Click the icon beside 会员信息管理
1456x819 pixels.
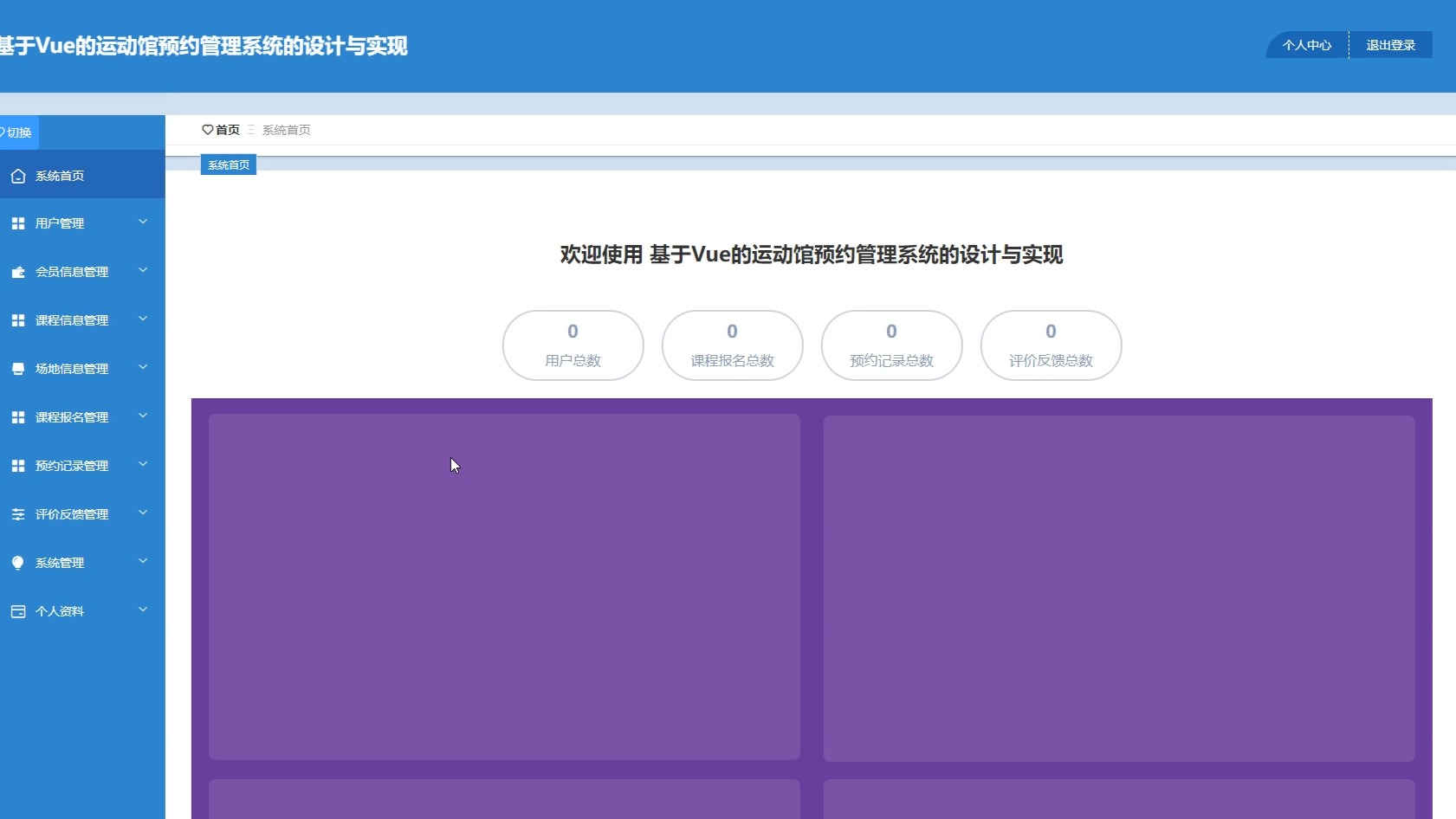click(18, 272)
